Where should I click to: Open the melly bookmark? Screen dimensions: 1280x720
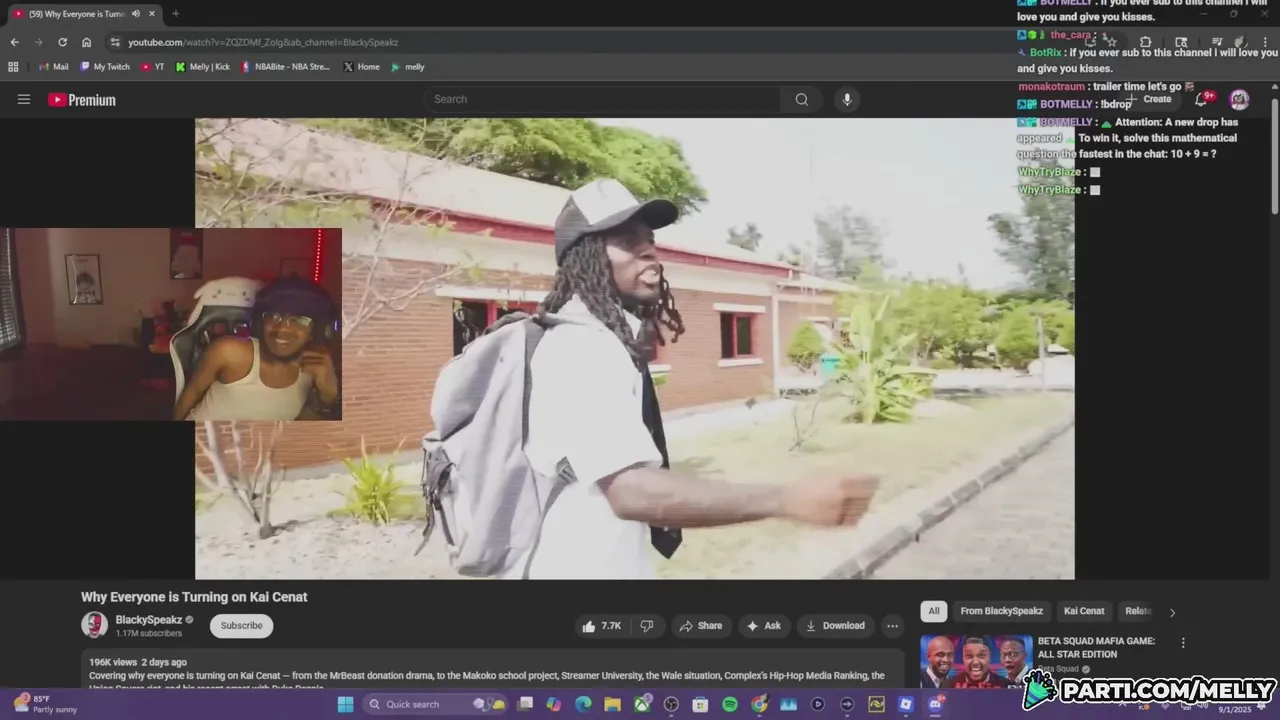[x=408, y=67]
